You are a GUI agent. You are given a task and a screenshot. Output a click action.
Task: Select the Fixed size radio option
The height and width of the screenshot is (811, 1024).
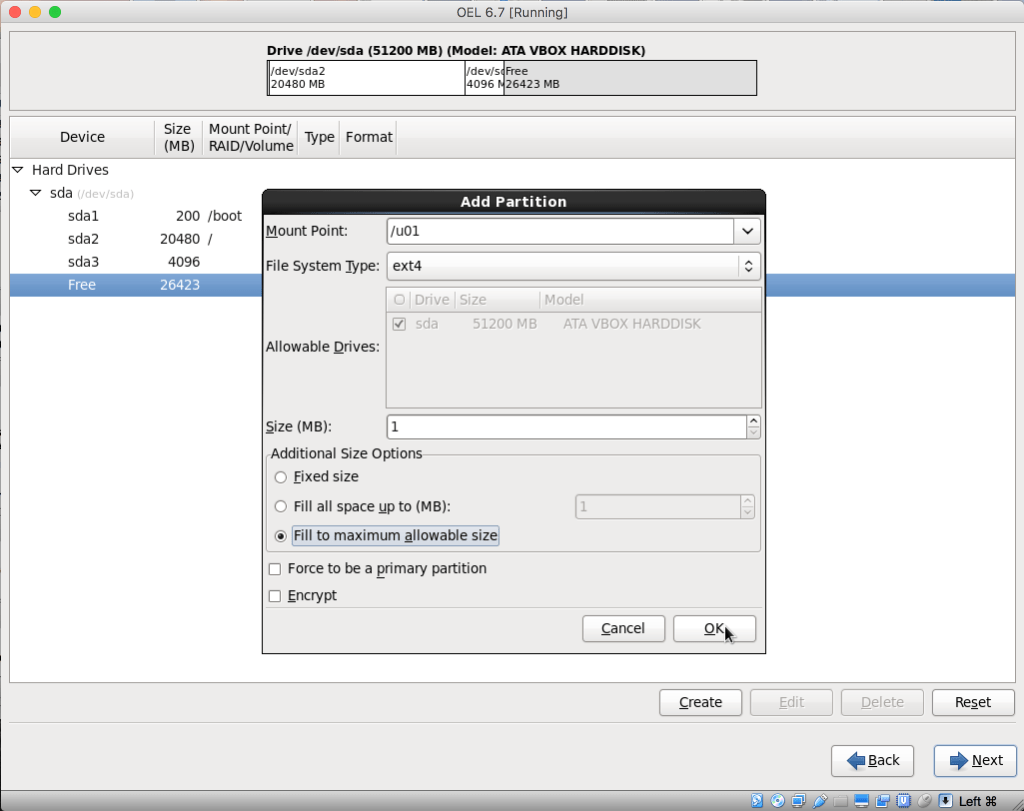[281, 477]
